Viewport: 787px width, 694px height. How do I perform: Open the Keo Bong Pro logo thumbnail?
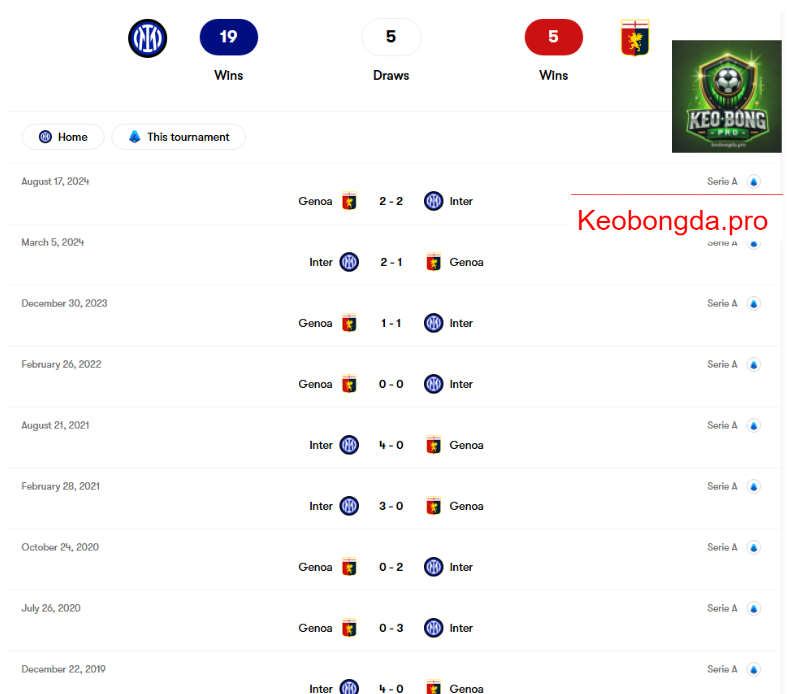pos(727,96)
